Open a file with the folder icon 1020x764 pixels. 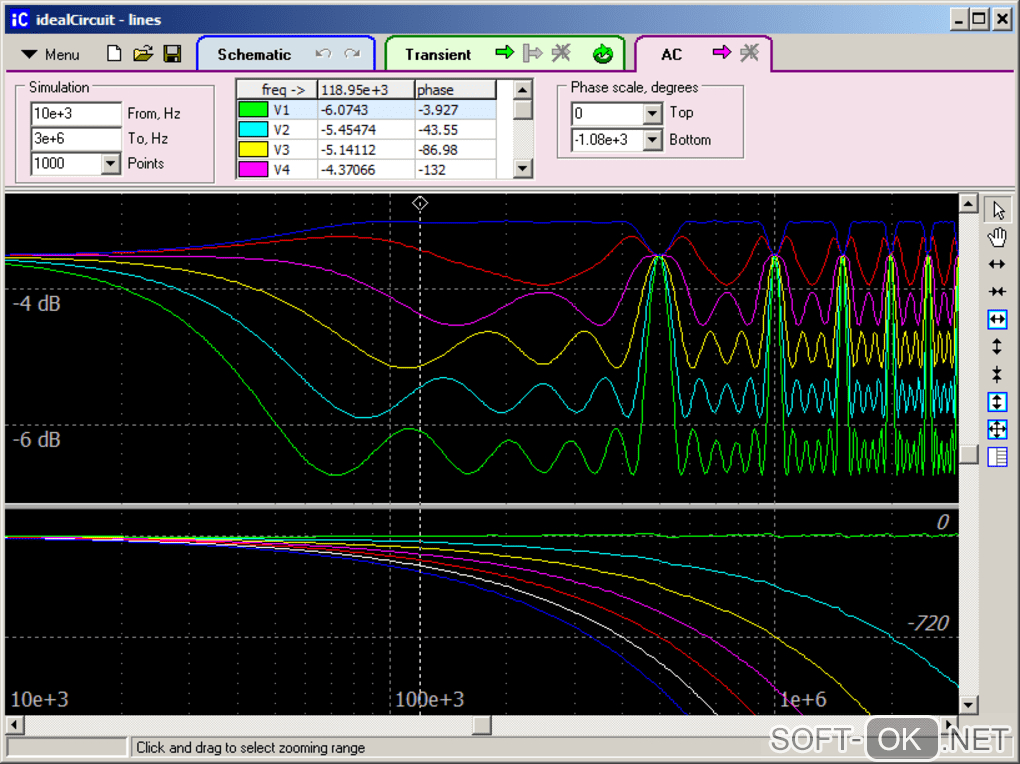(143, 54)
